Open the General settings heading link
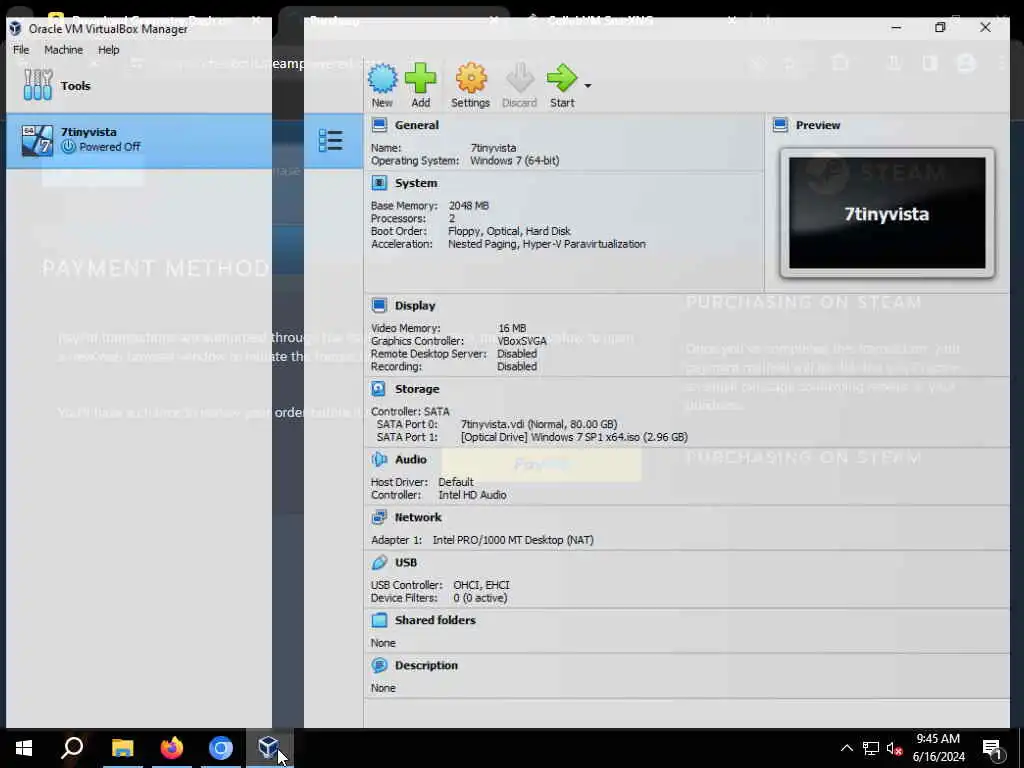The image size is (1024, 768). tap(417, 125)
